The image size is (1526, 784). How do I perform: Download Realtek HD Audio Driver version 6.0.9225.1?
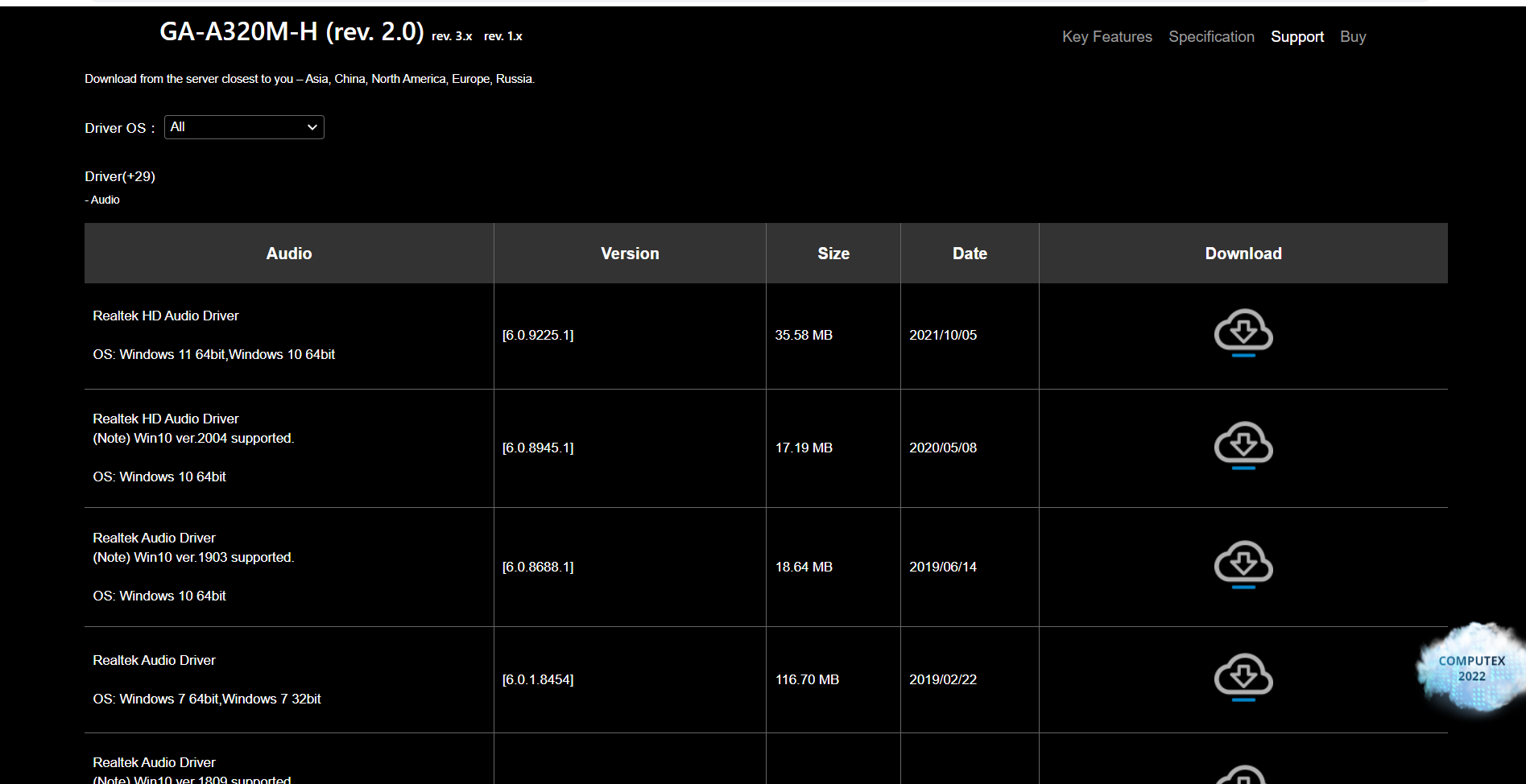(x=1243, y=332)
